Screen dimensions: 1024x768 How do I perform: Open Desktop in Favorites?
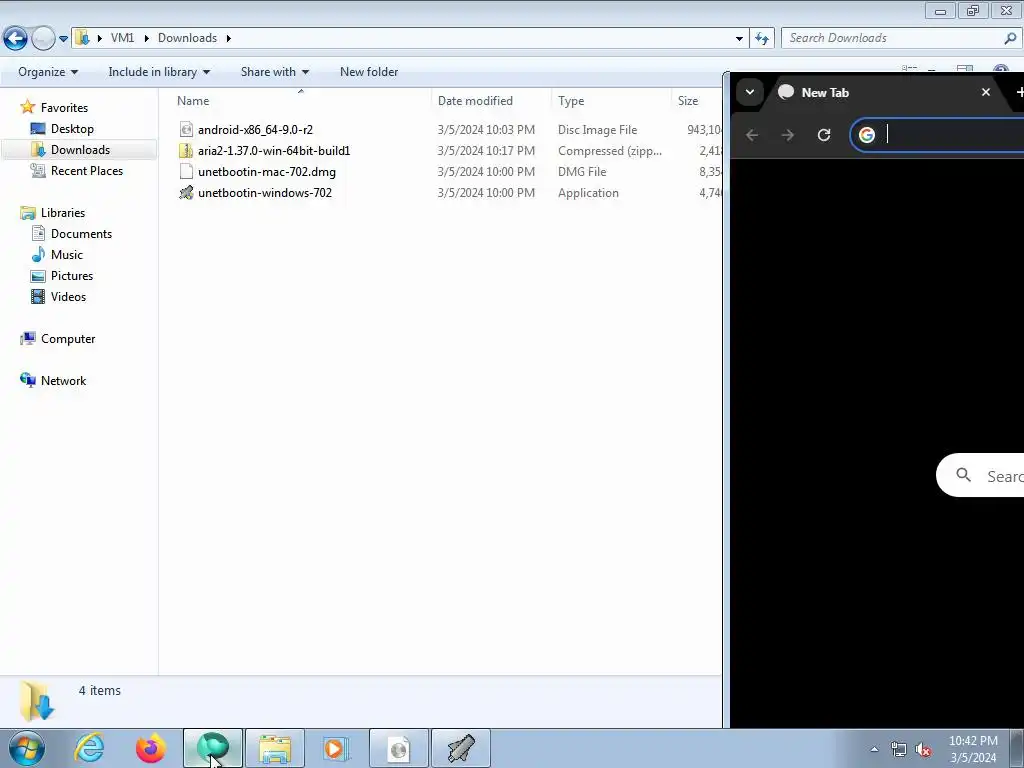[x=72, y=129]
